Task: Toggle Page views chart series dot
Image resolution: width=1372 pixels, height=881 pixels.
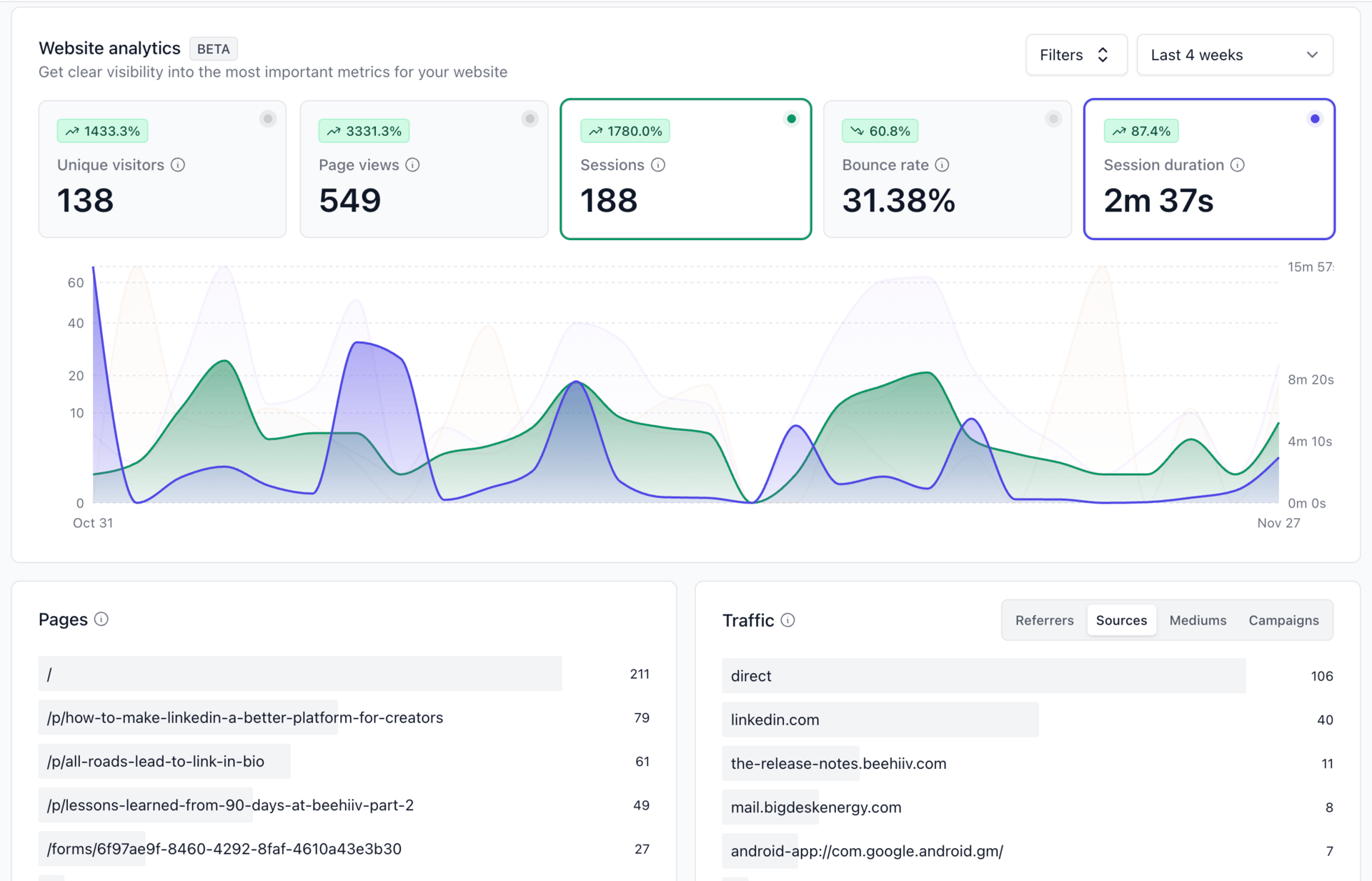Action: point(530,119)
